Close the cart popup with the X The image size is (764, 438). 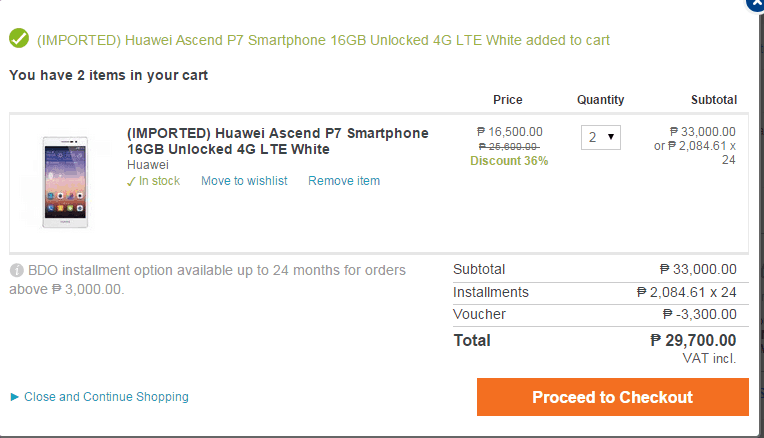(x=758, y=3)
